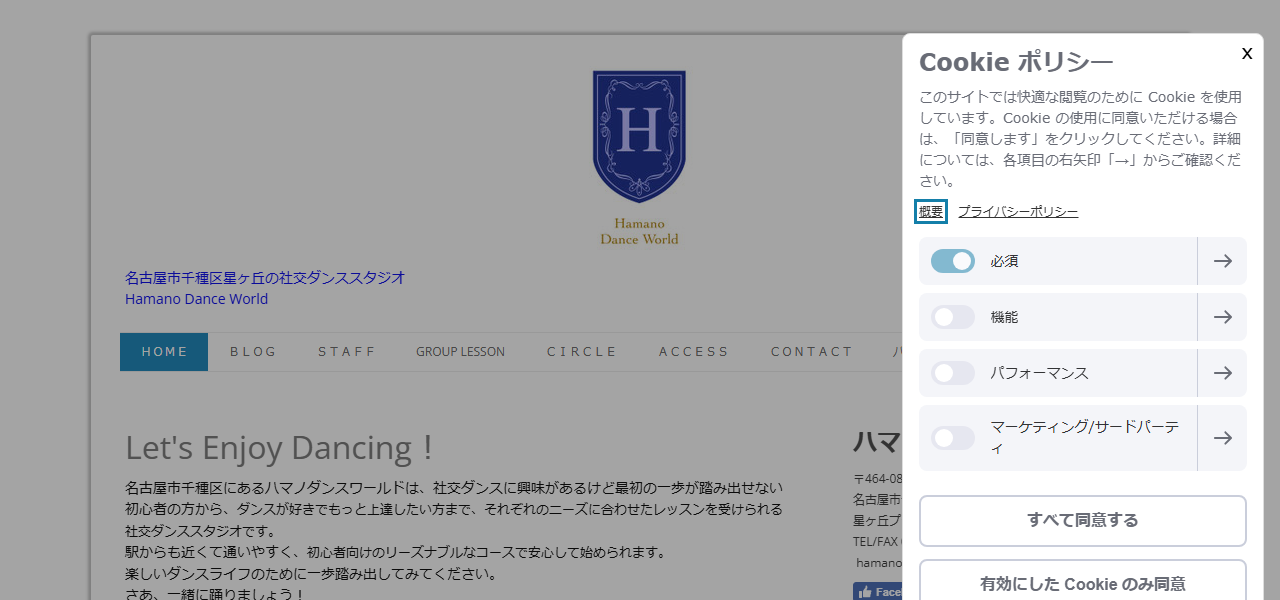This screenshot has height=600, width=1280.
Task: Click the Hamano Dance World crest logo
Action: pos(639,157)
